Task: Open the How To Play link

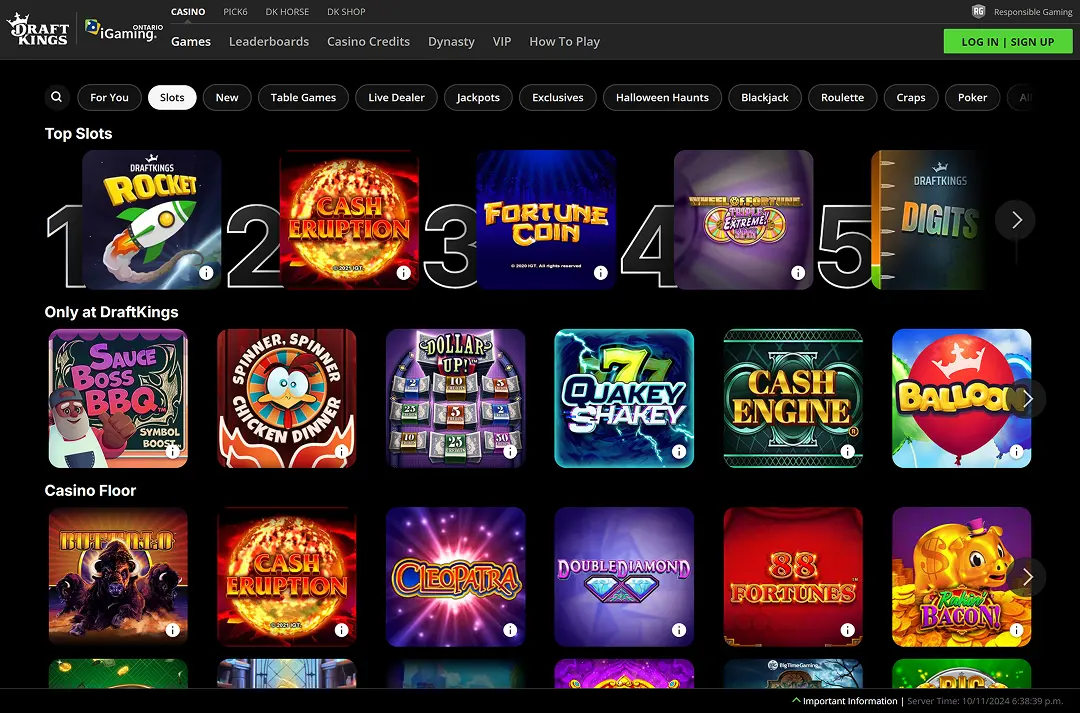Action: [x=564, y=41]
